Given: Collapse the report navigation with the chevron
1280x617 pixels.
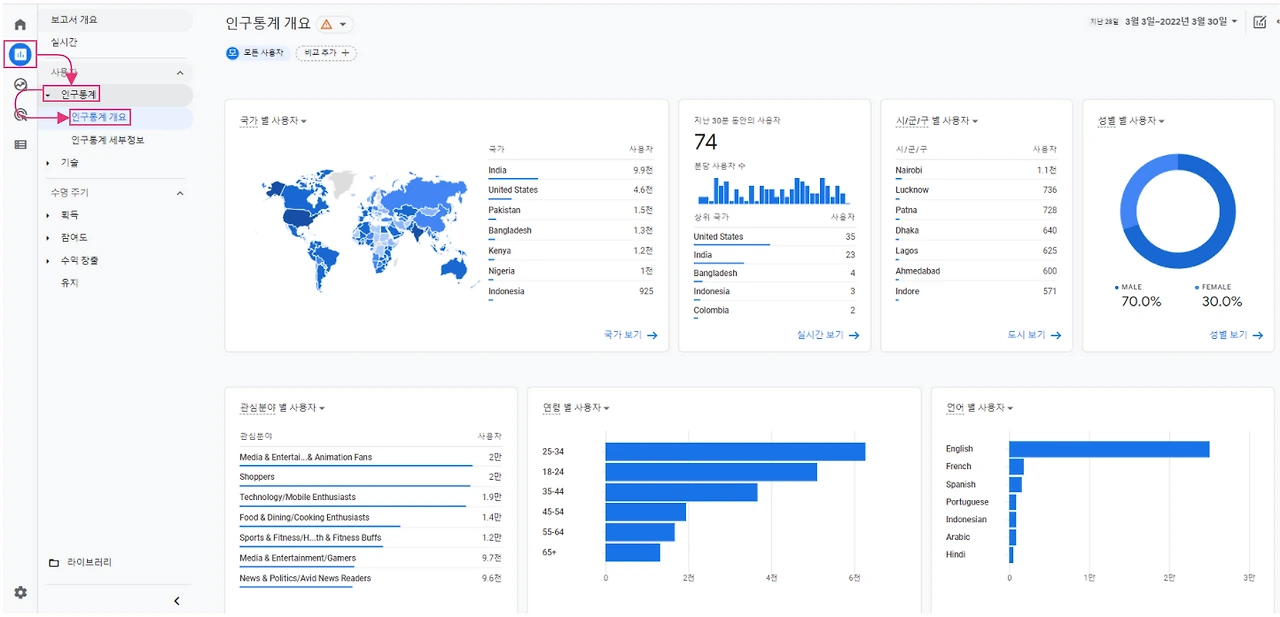Looking at the screenshot, I should point(177,600).
